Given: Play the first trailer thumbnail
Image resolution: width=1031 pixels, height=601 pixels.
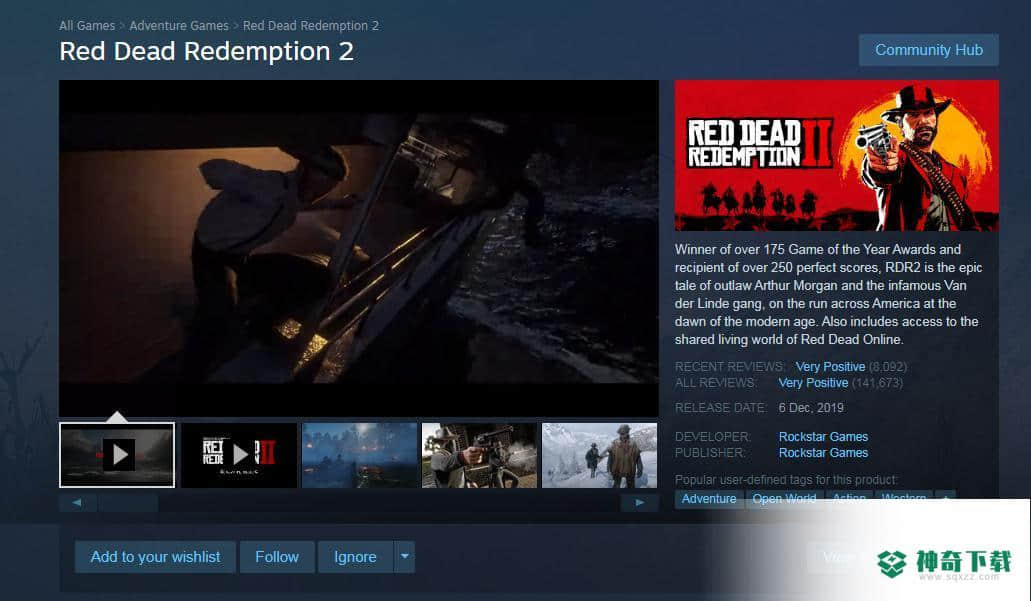Looking at the screenshot, I should click(117, 455).
